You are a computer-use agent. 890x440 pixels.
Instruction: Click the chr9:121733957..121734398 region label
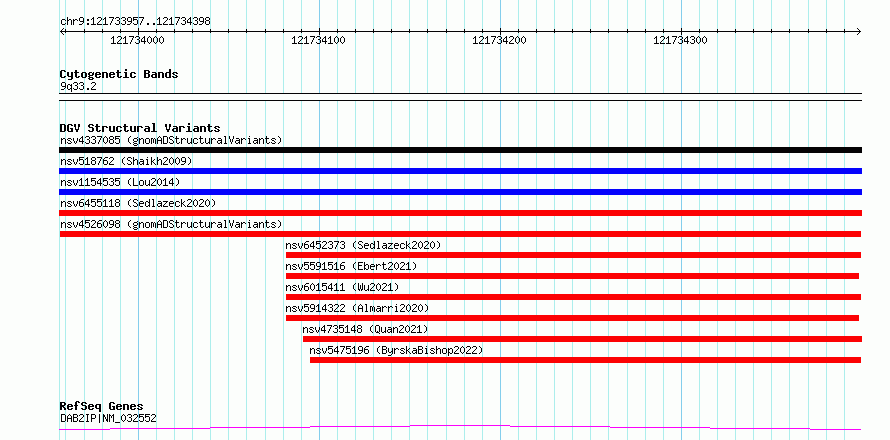click(x=135, y=22)
